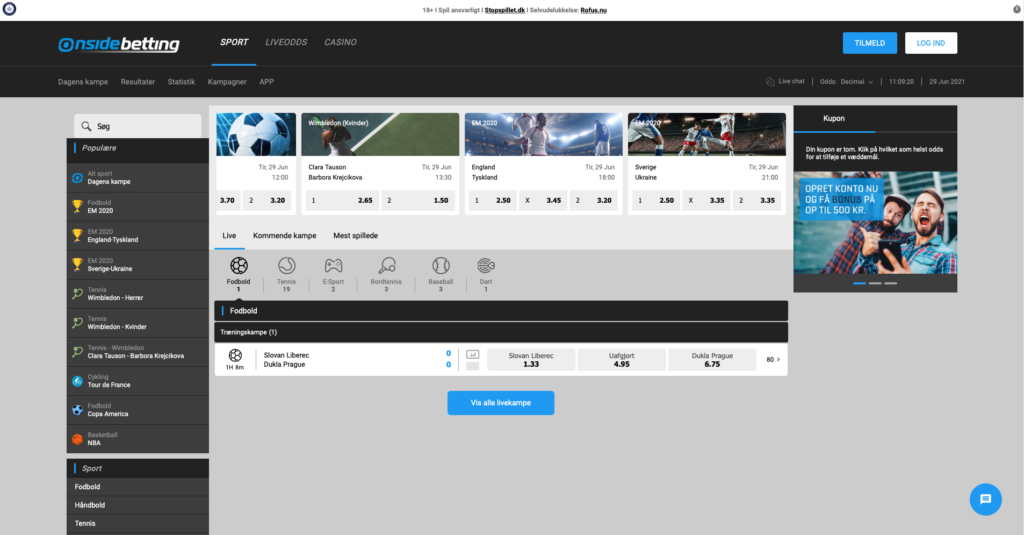Select the E-Sport controller icon
Screen dimensions: 1024x535
[x=333, y=265]
